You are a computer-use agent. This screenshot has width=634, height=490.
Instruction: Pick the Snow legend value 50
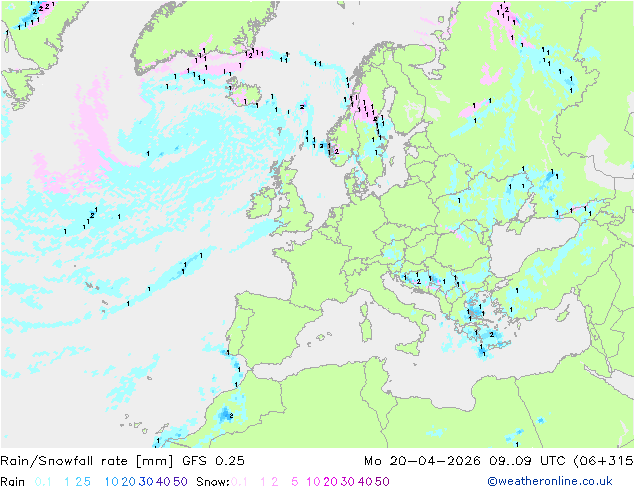(382, 482)
